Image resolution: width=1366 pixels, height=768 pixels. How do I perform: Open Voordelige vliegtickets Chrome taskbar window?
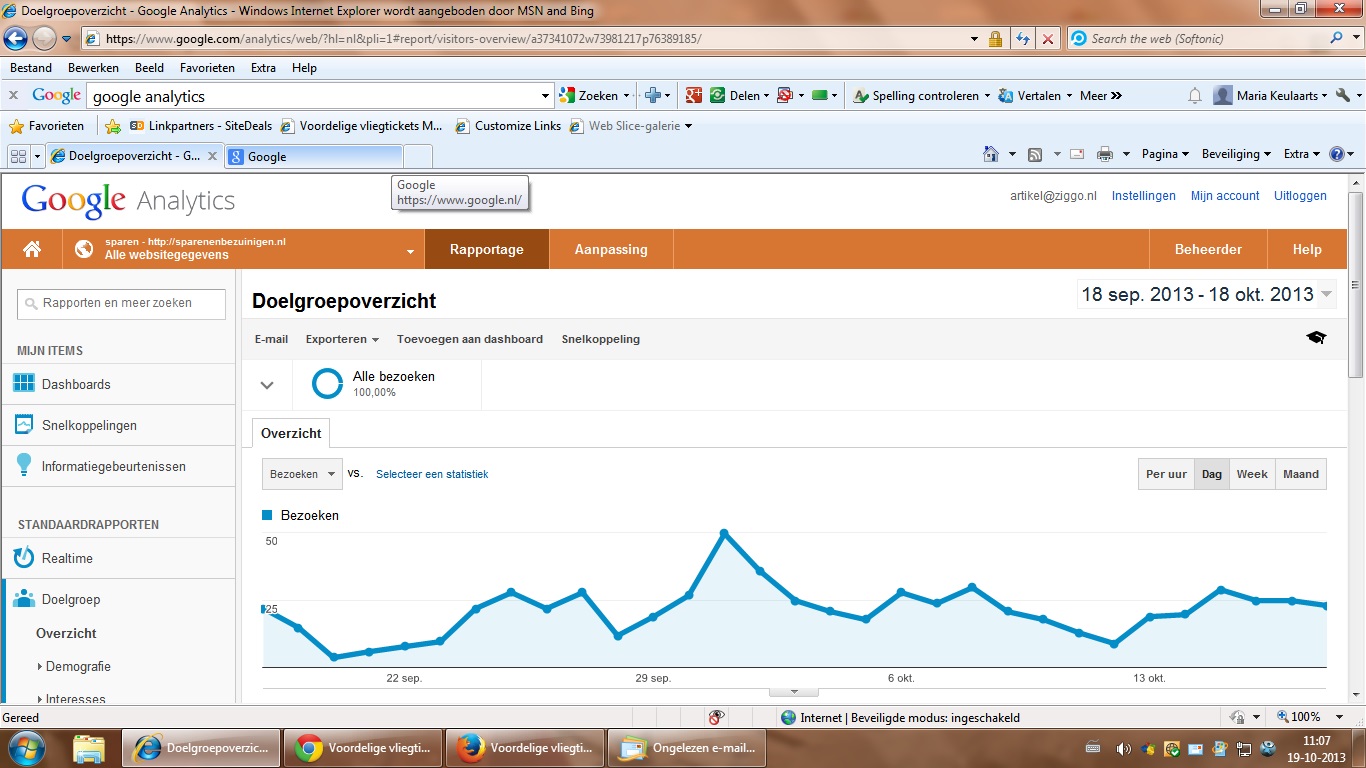[363, 748]
